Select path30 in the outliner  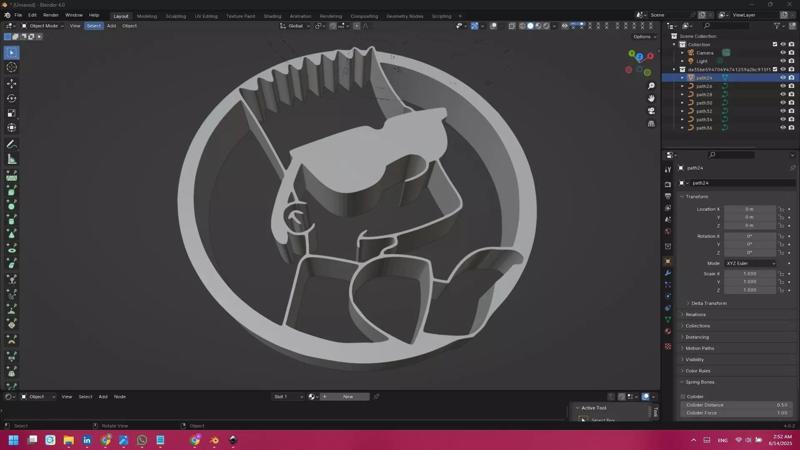[704, 103]
